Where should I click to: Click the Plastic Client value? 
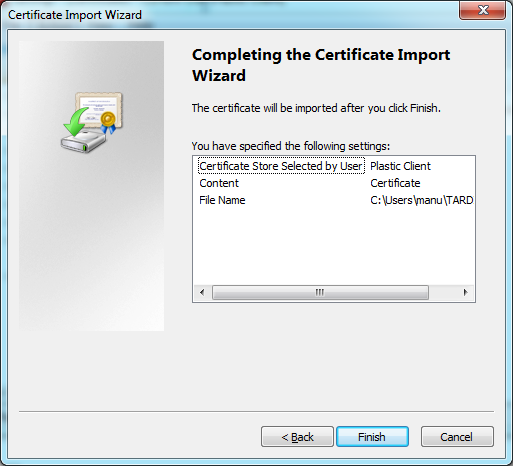coord(400,166)
